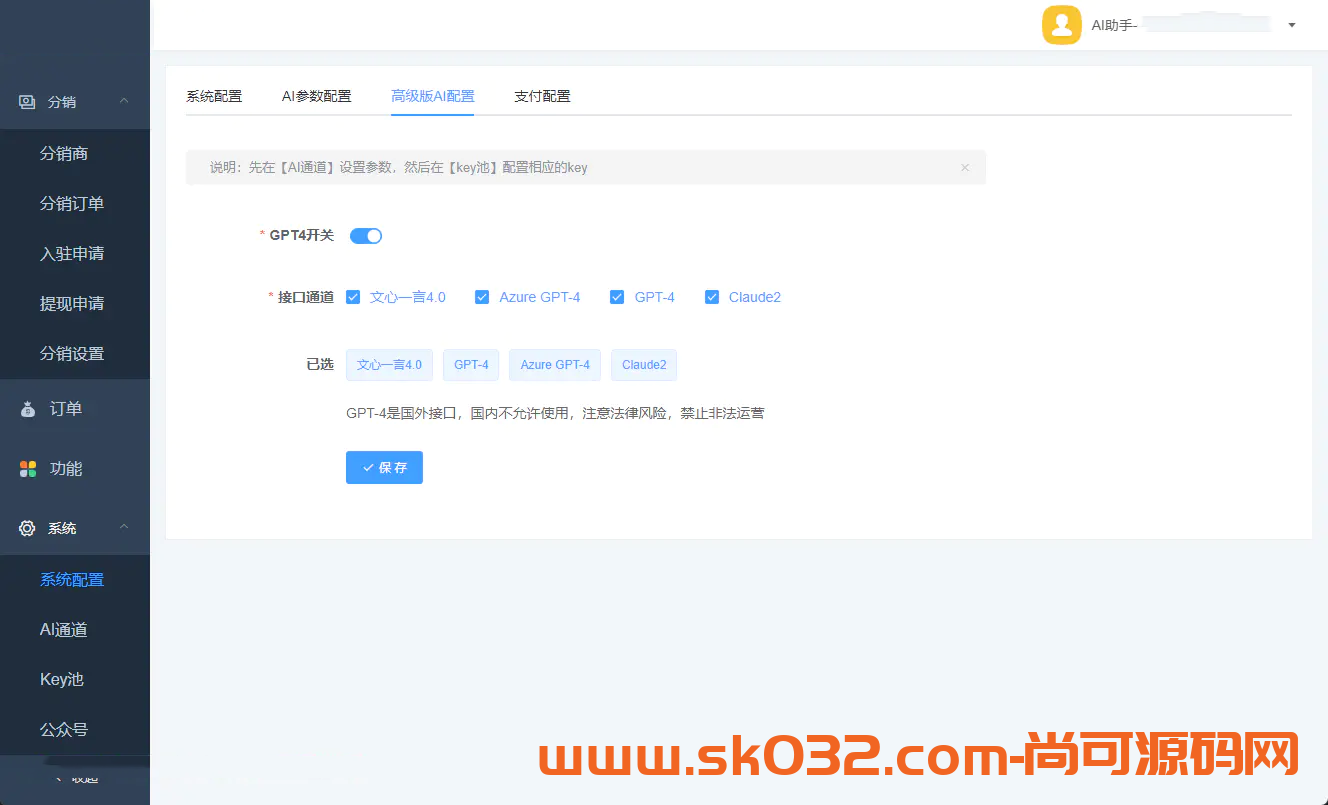
Task: Select 系统配置 in the sidebar
Action: pos(75,580)
